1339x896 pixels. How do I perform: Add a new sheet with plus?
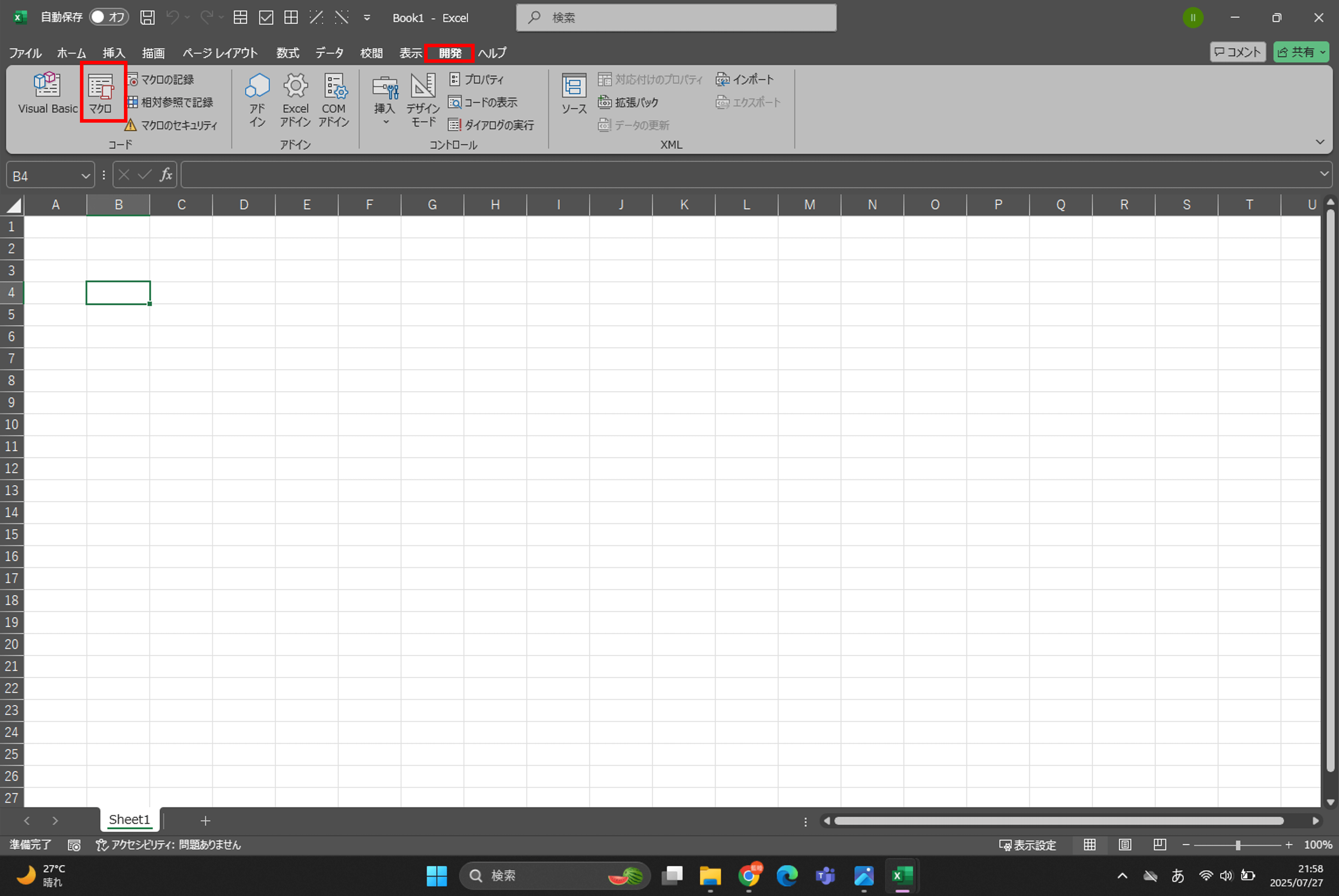point(205,821)
